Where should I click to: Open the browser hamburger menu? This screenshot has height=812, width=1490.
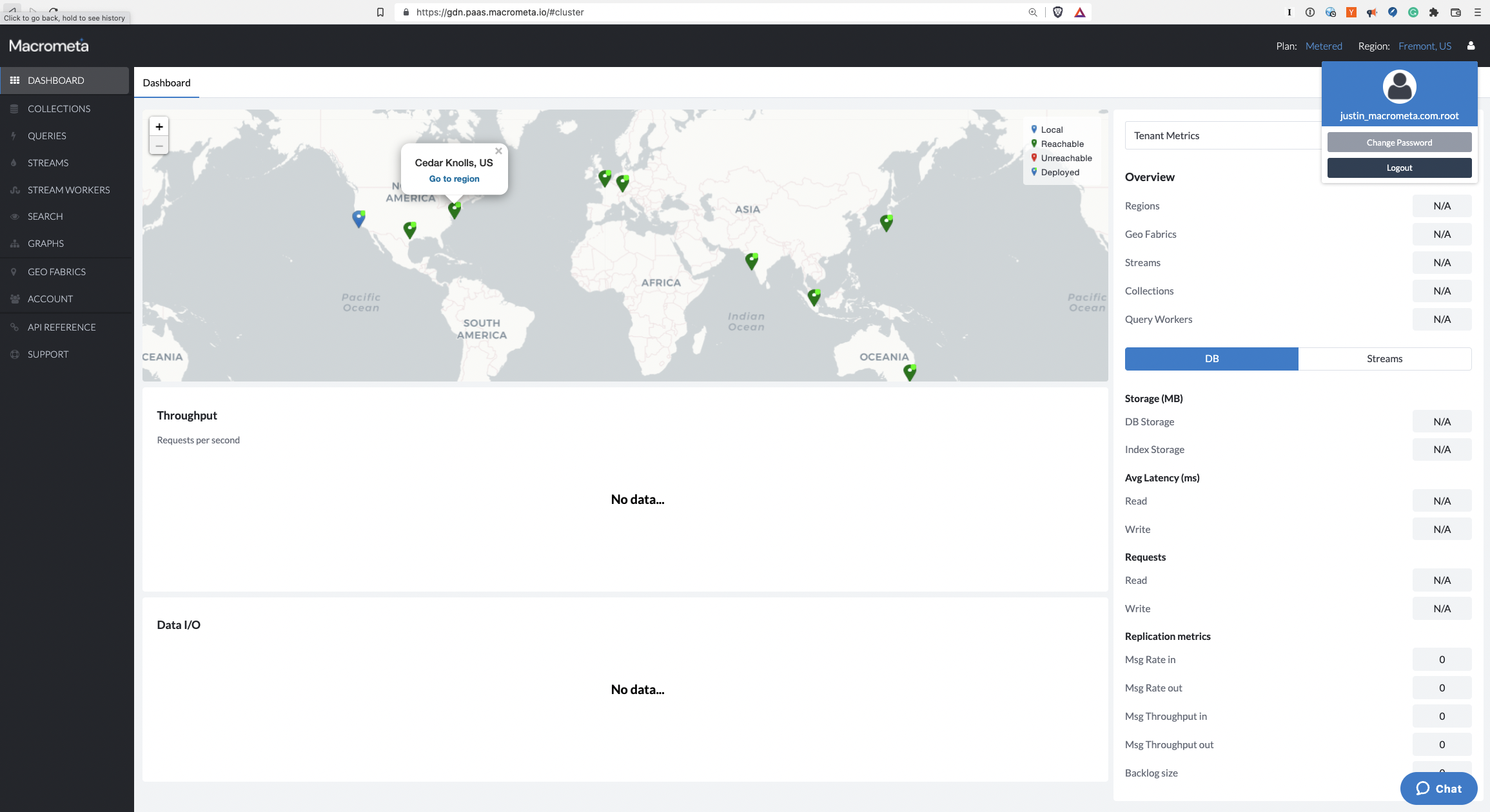[x=1478, y=12]
